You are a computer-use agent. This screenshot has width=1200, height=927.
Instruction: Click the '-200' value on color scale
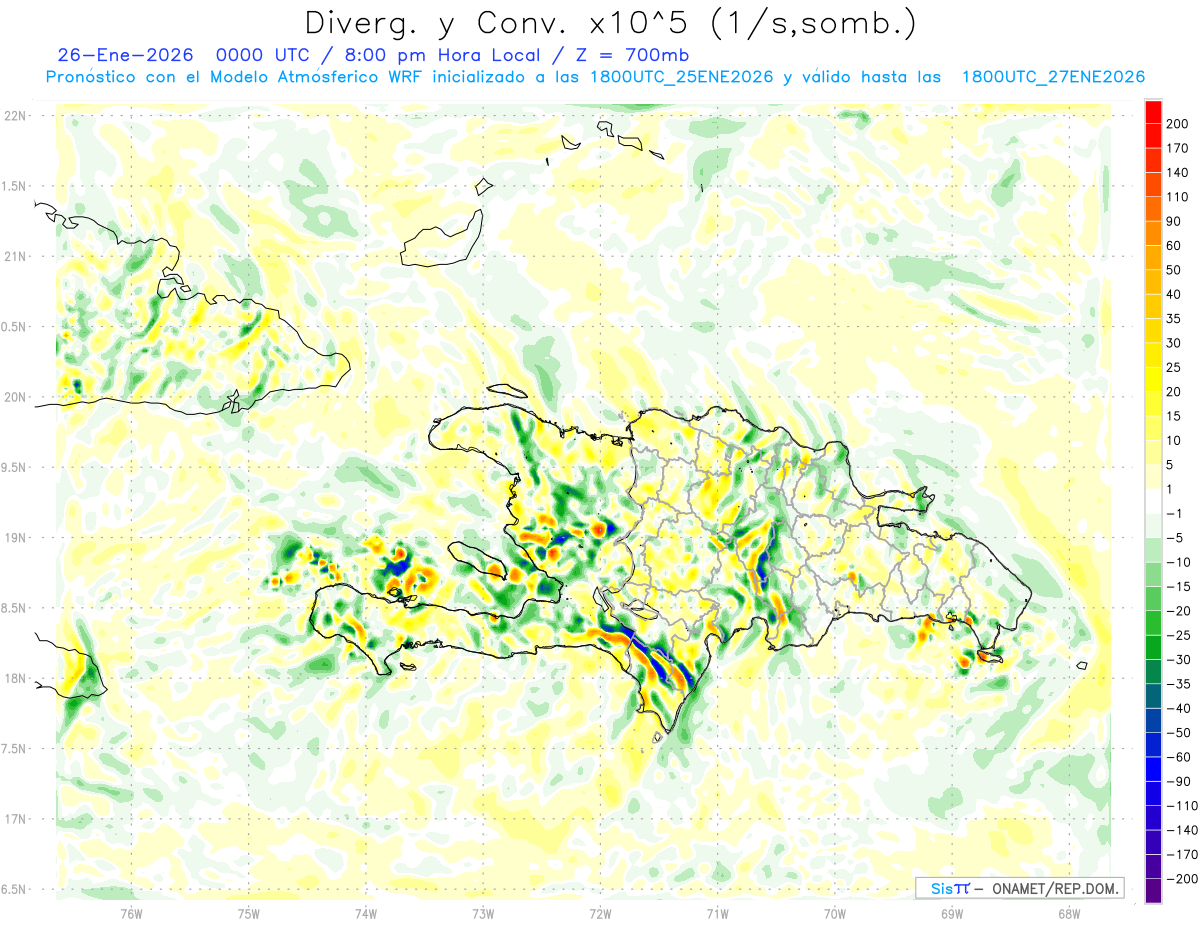[x=1181, y=880]
